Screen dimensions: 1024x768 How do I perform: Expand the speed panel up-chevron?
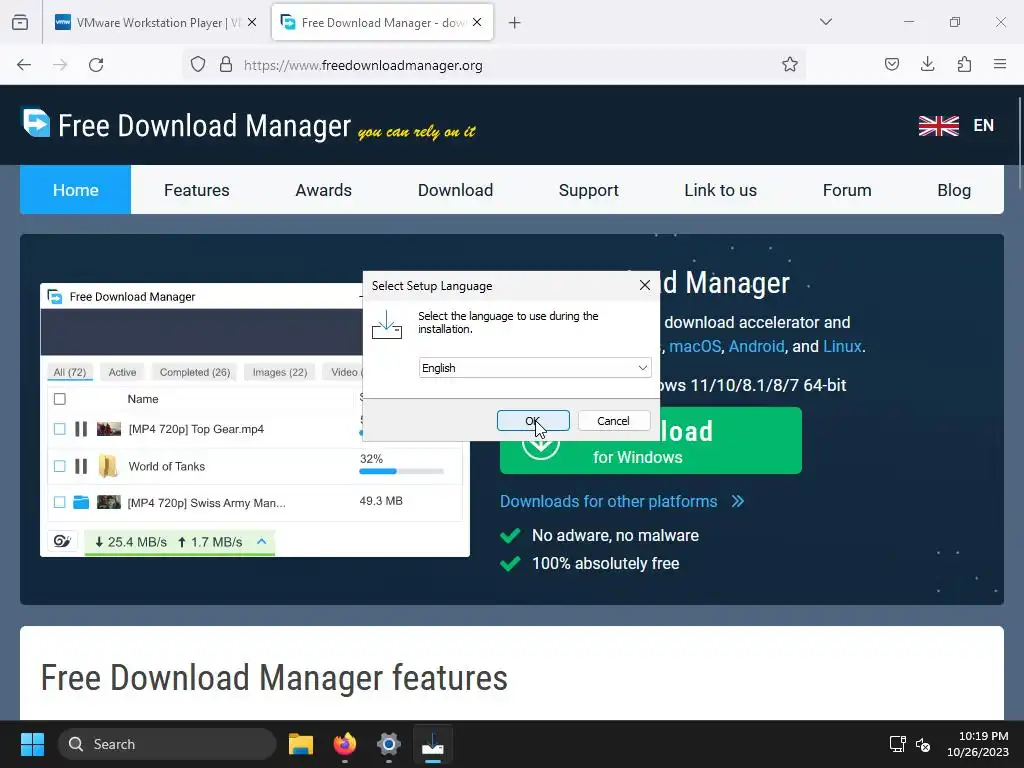click(x=261, y=541)
